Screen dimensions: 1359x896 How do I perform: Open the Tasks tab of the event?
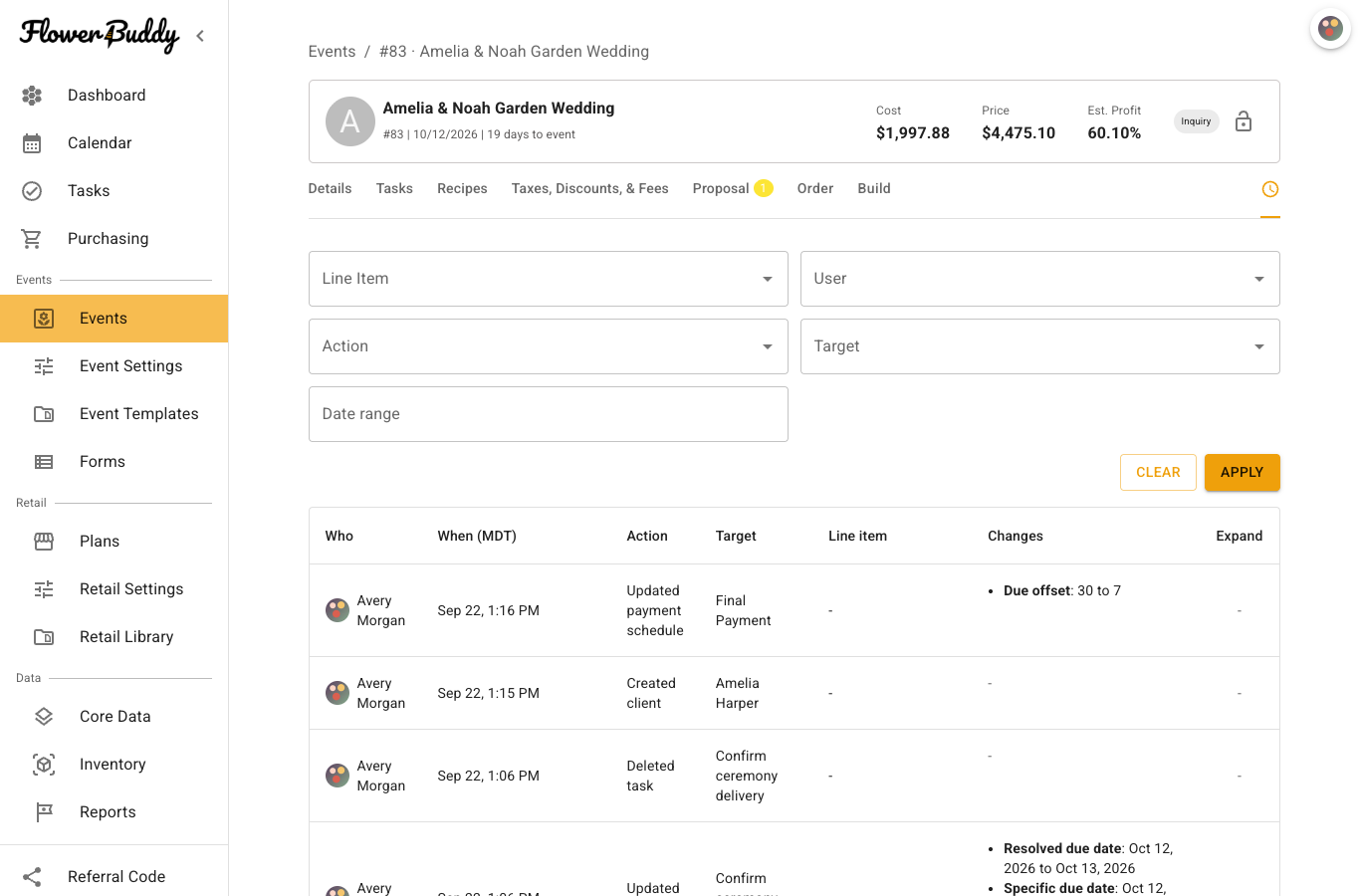(x=394, y=189)
